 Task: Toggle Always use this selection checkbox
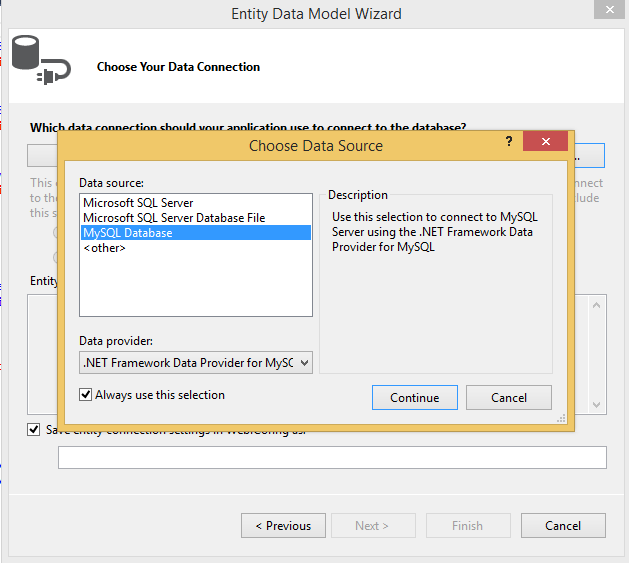(x=85, y=395)
